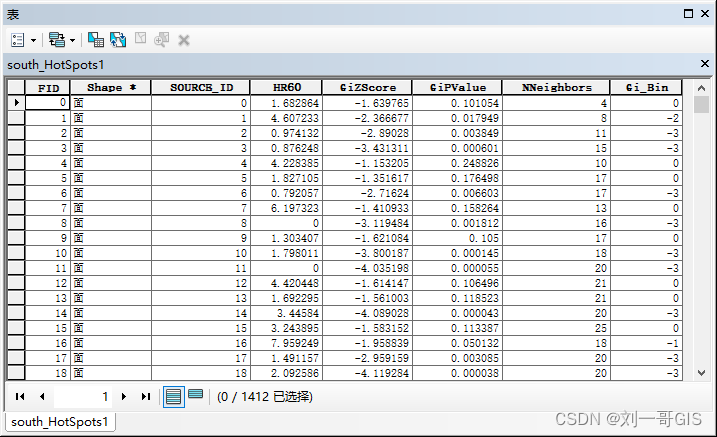Go to the previous record
717x437 pixels.
[42, 396]
